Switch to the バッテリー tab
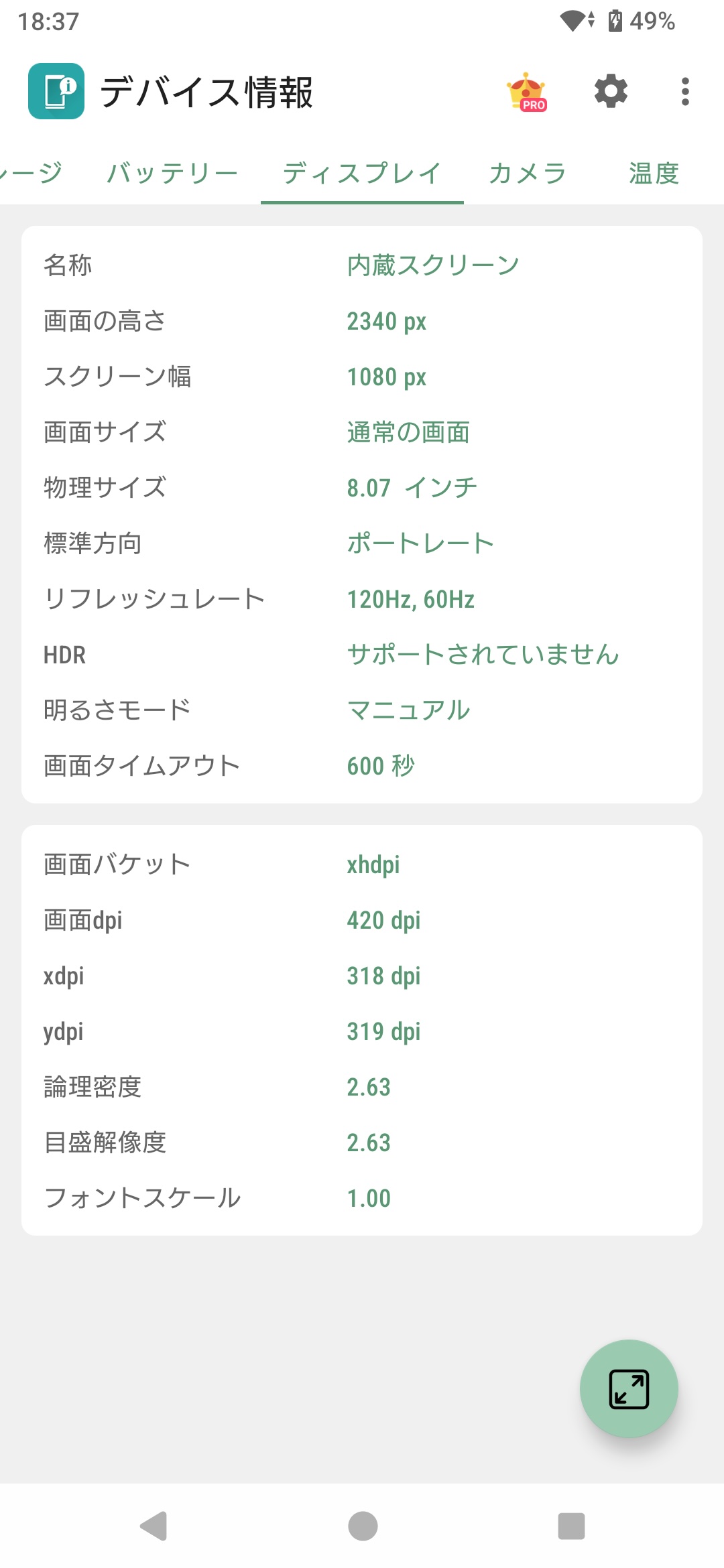 [x=172, y=174]
